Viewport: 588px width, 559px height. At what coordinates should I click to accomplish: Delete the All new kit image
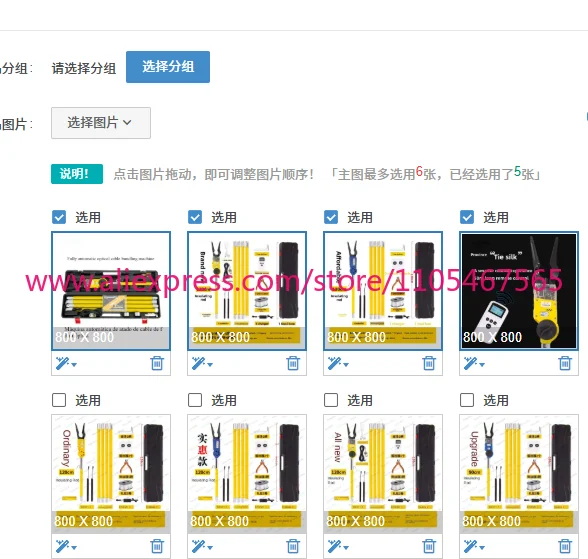[x=429, y=546]
